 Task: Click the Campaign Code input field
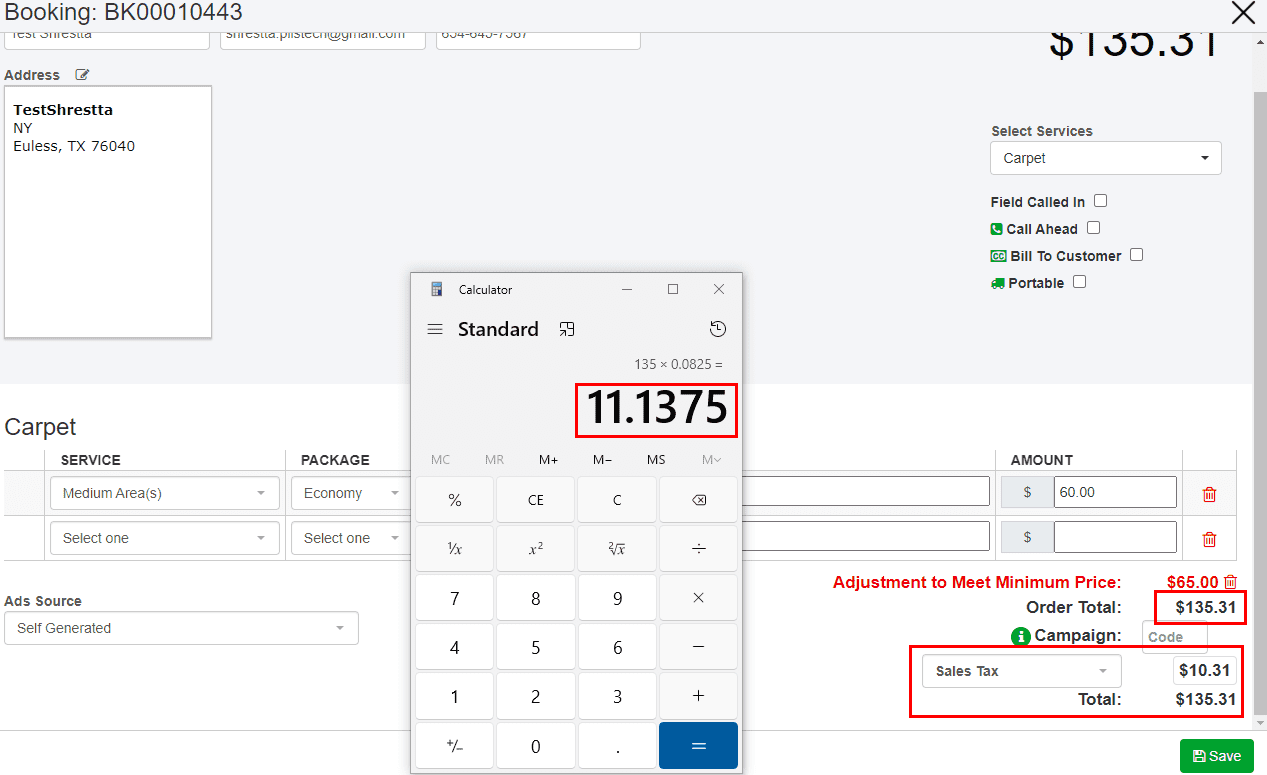point(1174,637)
